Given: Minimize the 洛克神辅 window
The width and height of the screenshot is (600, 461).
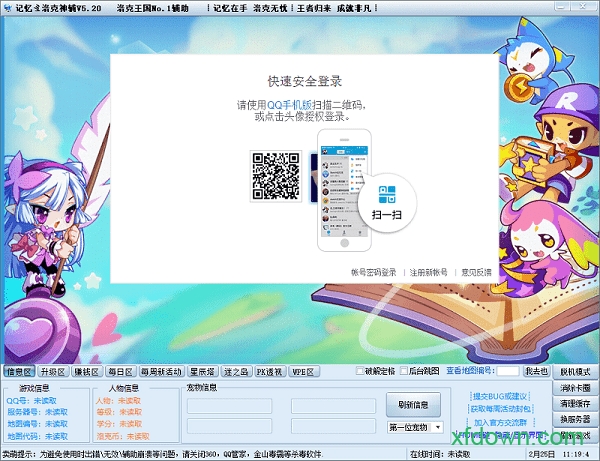Looking at the screenshot, I should click(x=561, y=6).
